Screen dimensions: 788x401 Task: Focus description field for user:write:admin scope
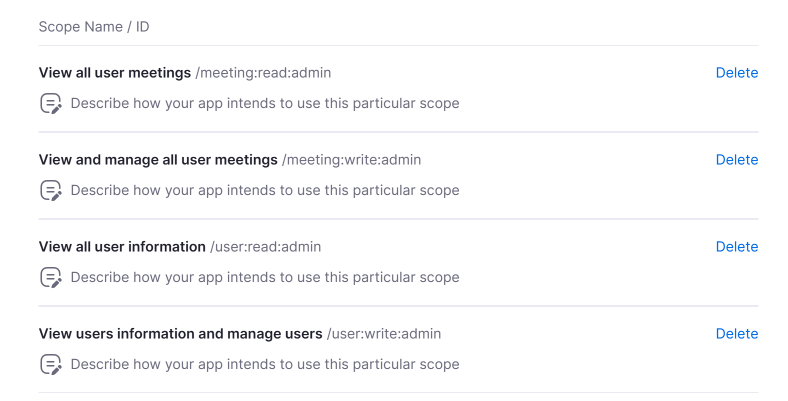(265, 364)
